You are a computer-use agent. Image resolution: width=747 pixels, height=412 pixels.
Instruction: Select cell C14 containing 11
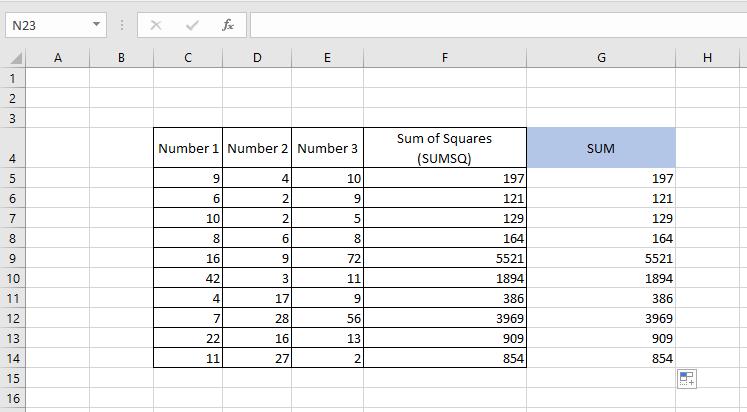pyautogui.click(x=188, y=358)
